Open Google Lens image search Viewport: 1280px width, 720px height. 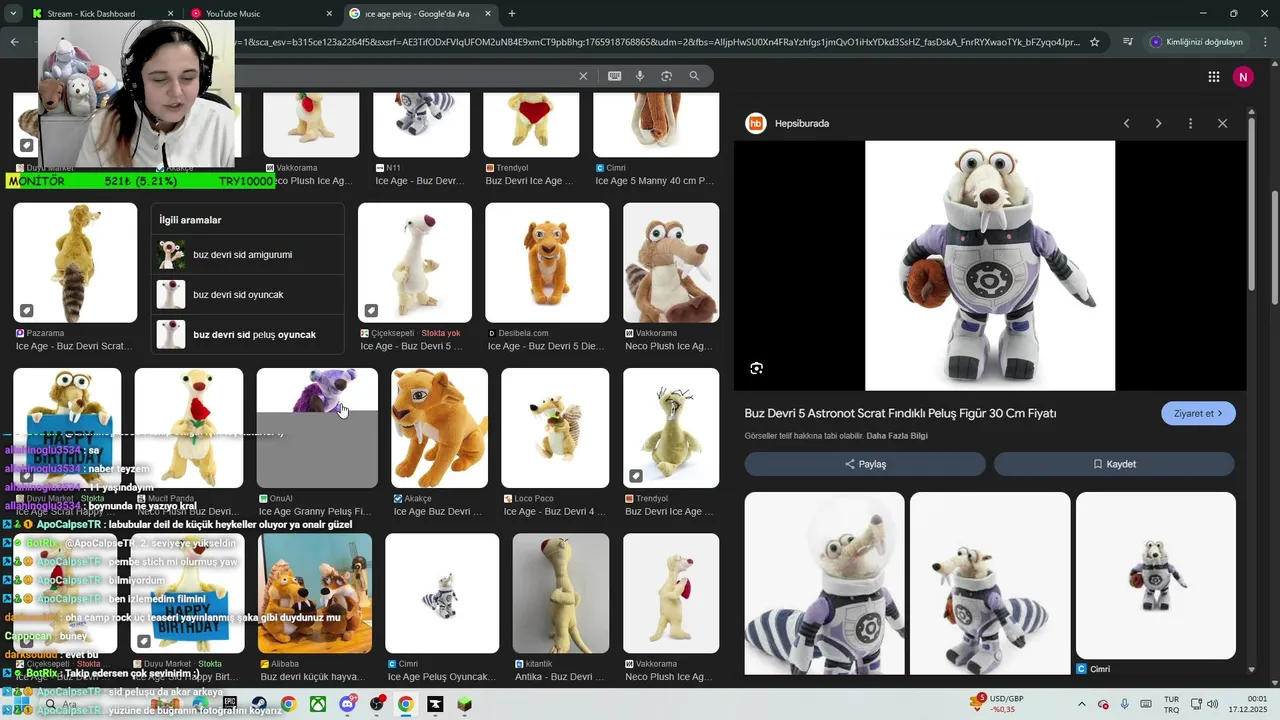click(x=666, y=76)
